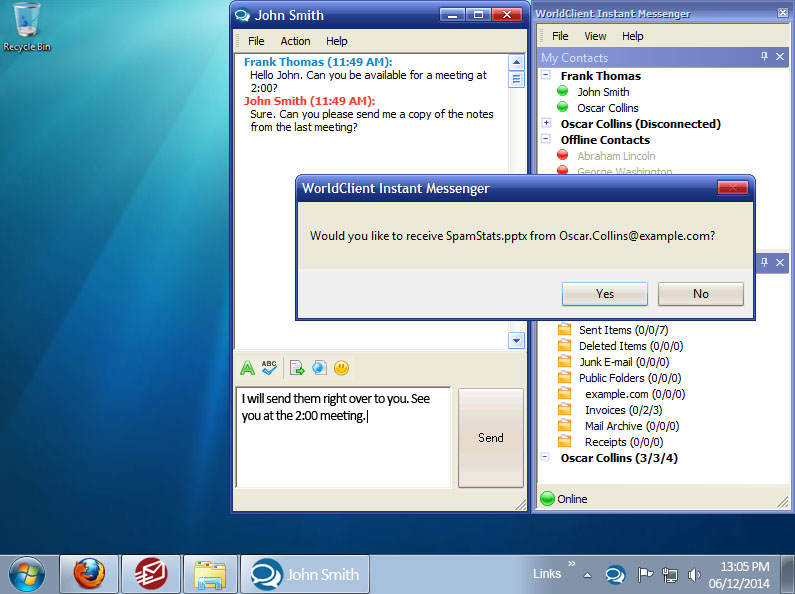Expand the Oscar Collins (Disconnected) group
Screen dimensions: 795x594
[546, 123]
